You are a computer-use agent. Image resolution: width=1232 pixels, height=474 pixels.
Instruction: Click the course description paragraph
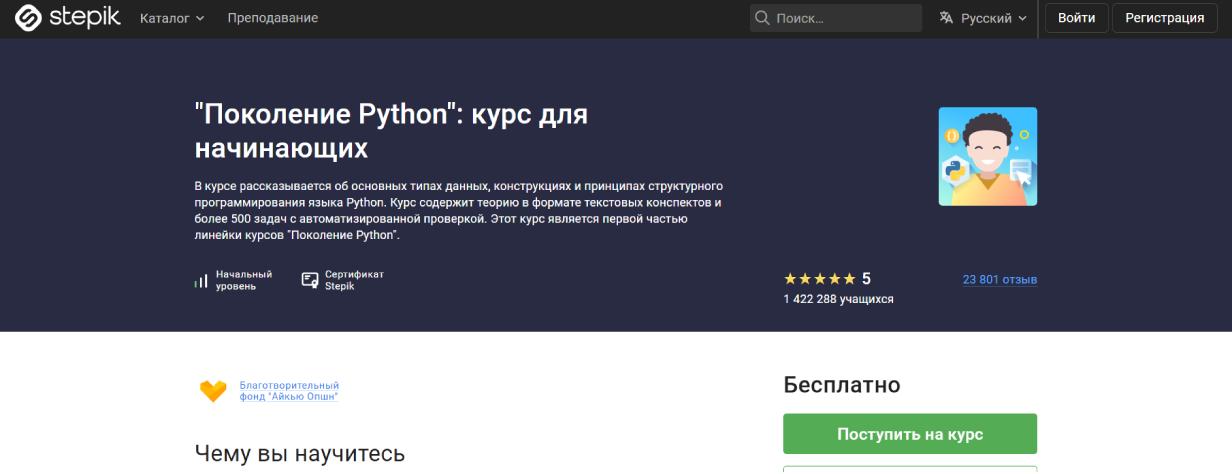458,211
